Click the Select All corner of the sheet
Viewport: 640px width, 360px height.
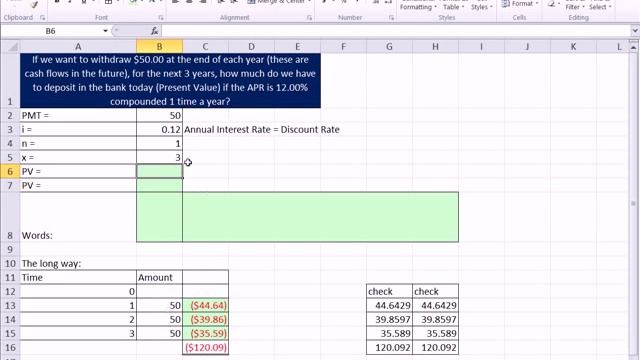10,47
